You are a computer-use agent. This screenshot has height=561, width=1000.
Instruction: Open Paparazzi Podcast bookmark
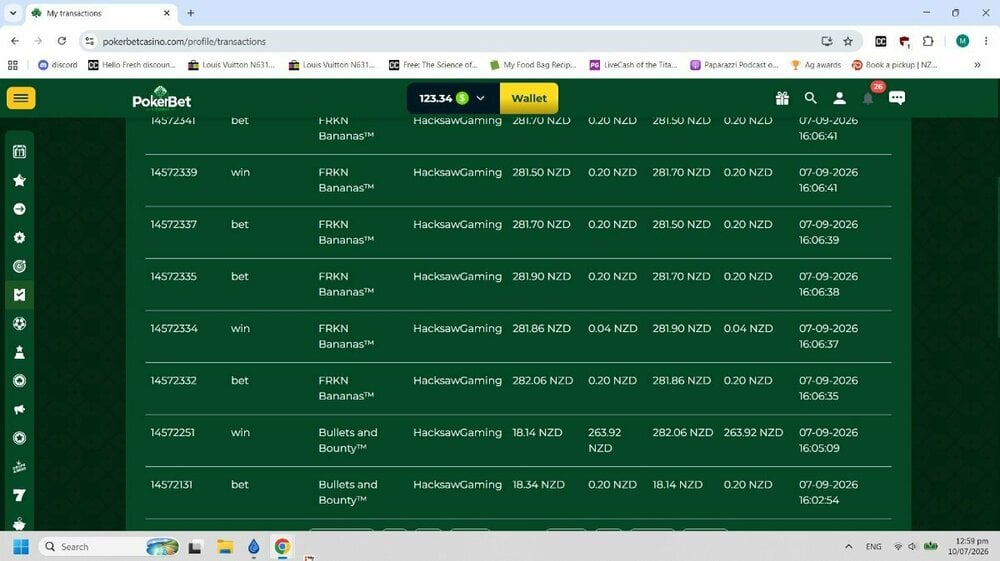tap(735, 65)
